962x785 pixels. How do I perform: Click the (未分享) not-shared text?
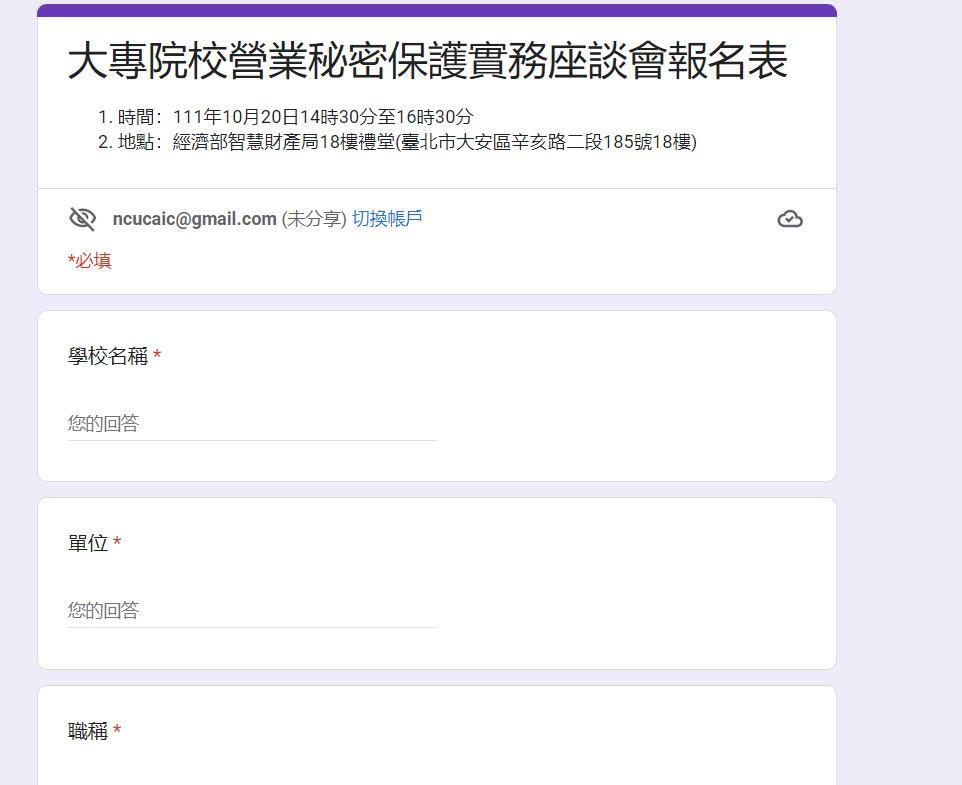(x=314, y=219)
